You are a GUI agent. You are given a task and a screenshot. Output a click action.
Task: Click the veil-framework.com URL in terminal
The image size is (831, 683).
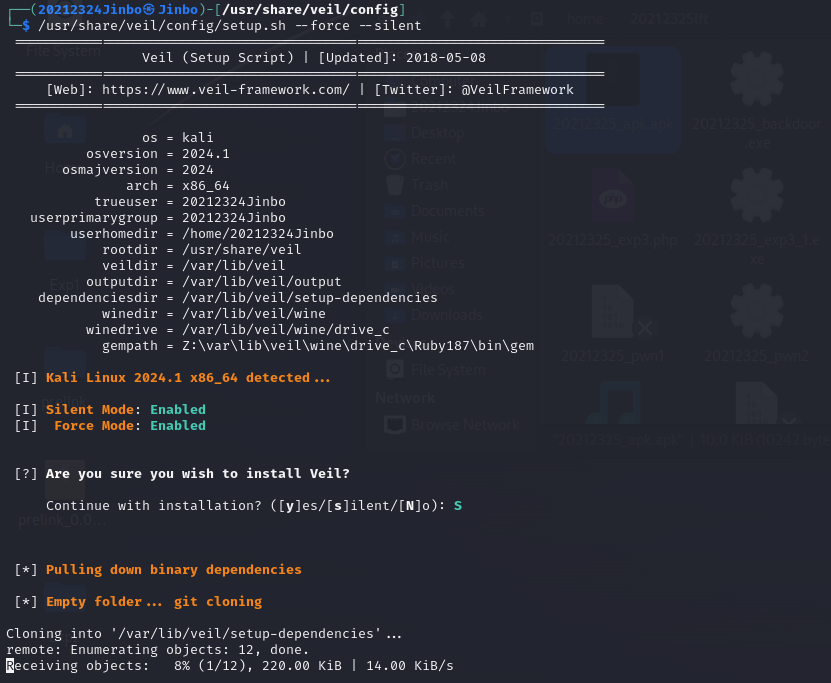click(x=225, y=90)
